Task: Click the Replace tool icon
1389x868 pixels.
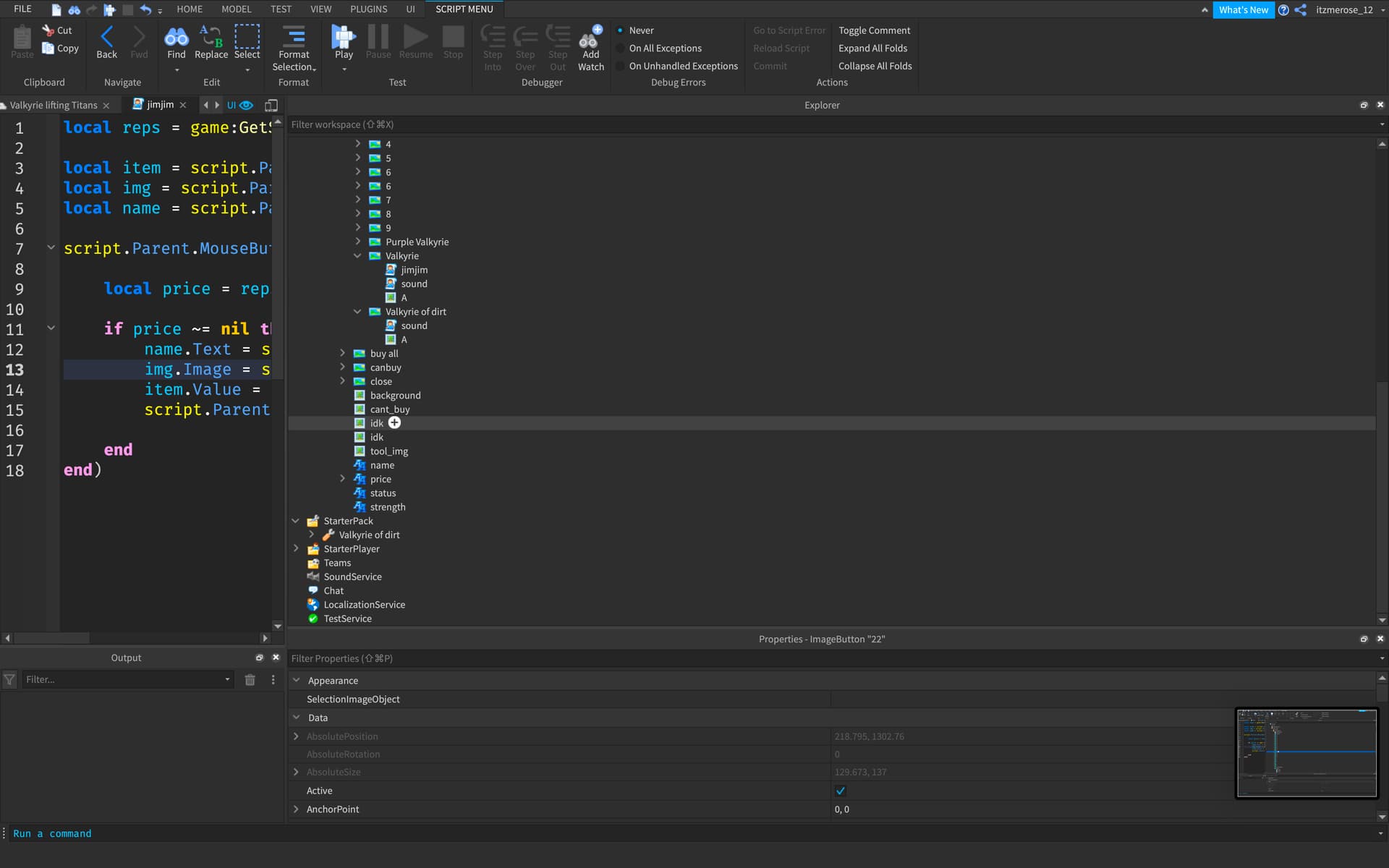Action: click(x=211, y=37)
